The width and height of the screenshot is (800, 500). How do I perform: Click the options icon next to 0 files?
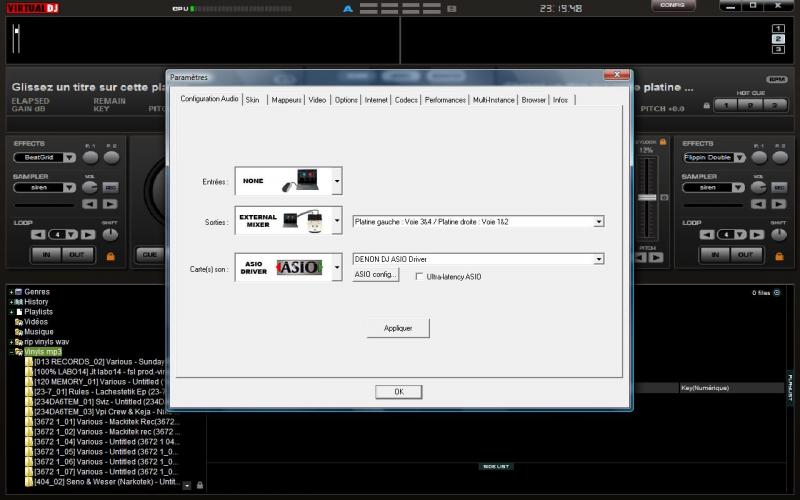point(777,292)
